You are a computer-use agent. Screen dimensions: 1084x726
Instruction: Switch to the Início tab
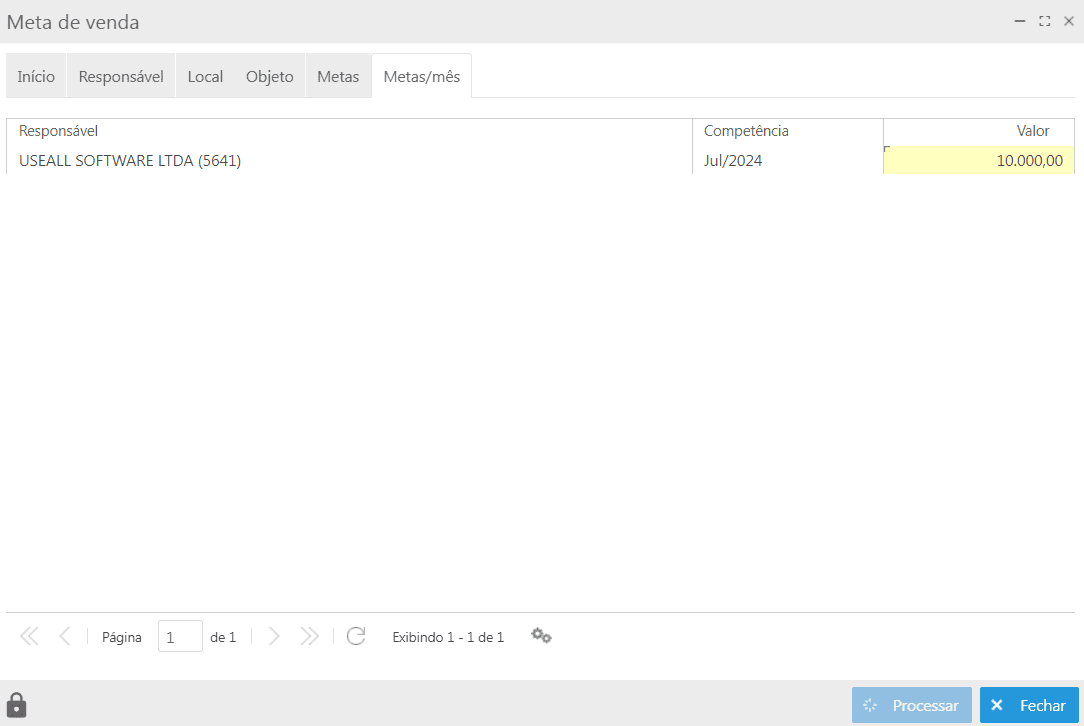tap(36, 76)
